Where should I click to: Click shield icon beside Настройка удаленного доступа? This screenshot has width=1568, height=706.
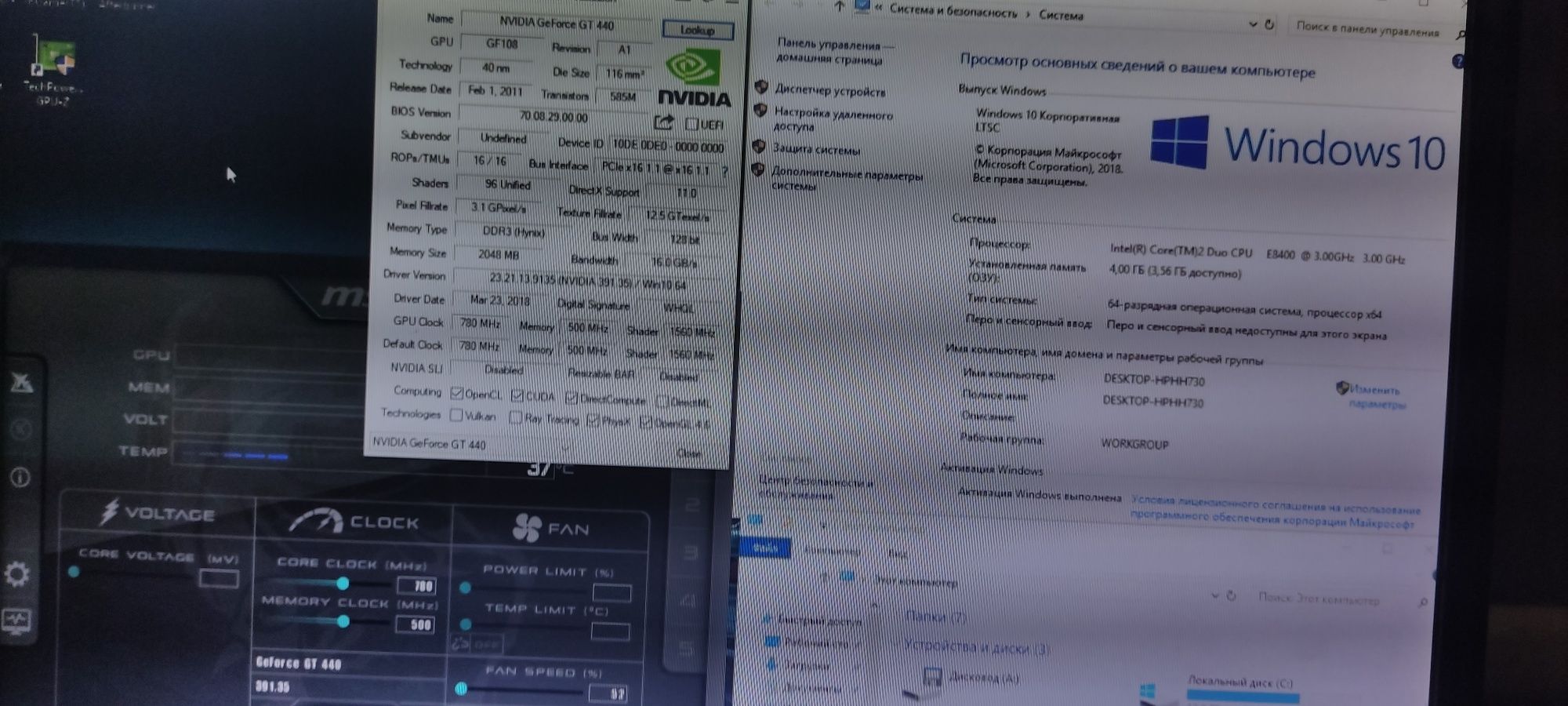click(759, 111)
